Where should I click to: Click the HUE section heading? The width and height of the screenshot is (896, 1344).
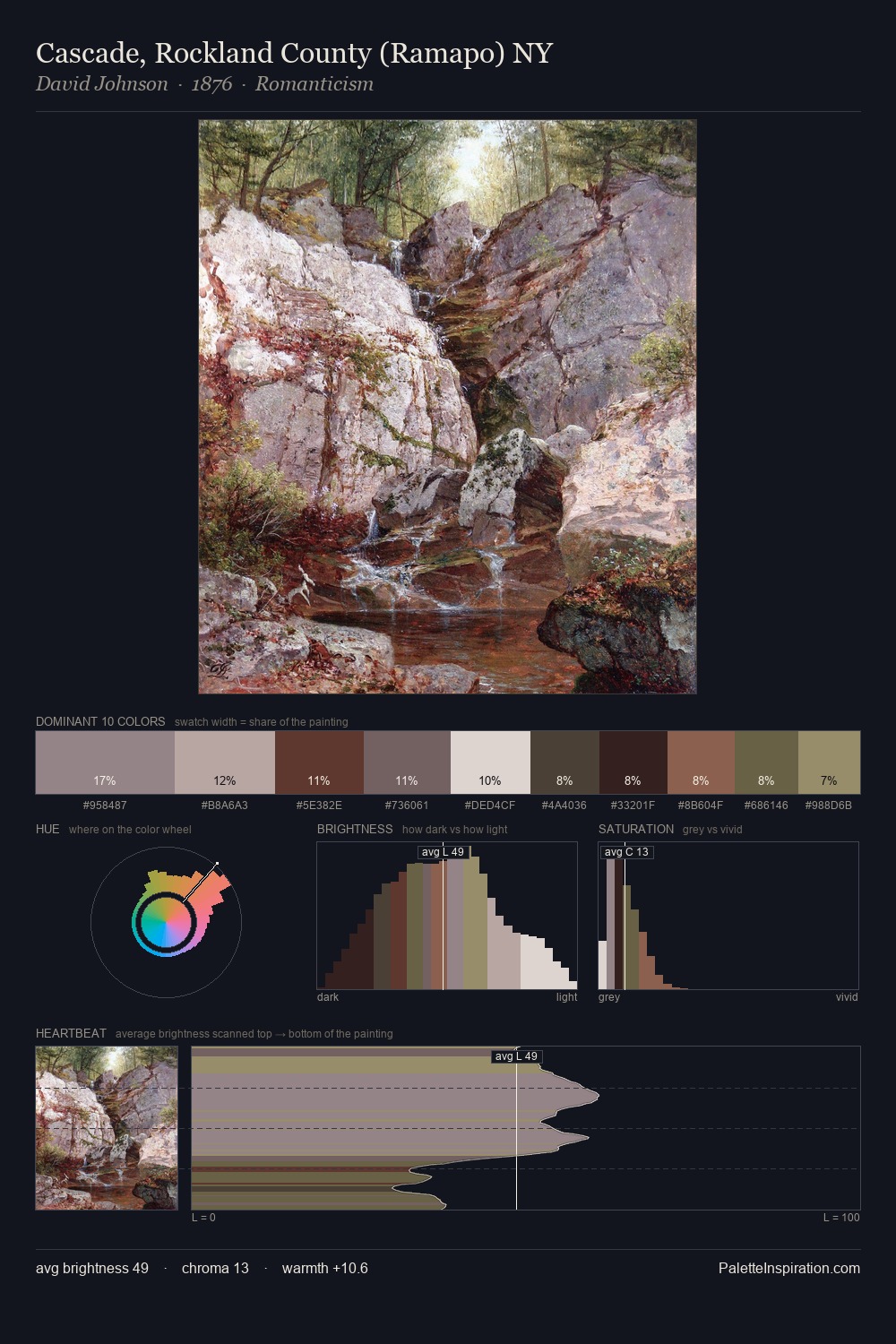[47, 829]
